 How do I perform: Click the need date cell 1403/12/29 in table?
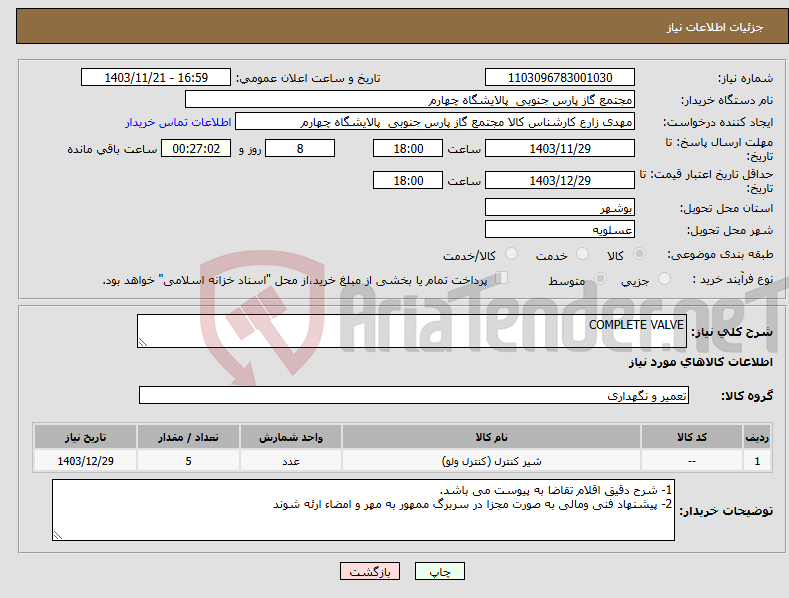pyautogui.click(x=86, y=461)
